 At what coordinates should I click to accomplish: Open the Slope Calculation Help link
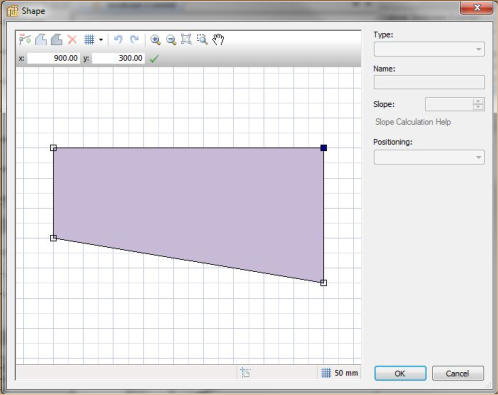(x=413, y=122)
